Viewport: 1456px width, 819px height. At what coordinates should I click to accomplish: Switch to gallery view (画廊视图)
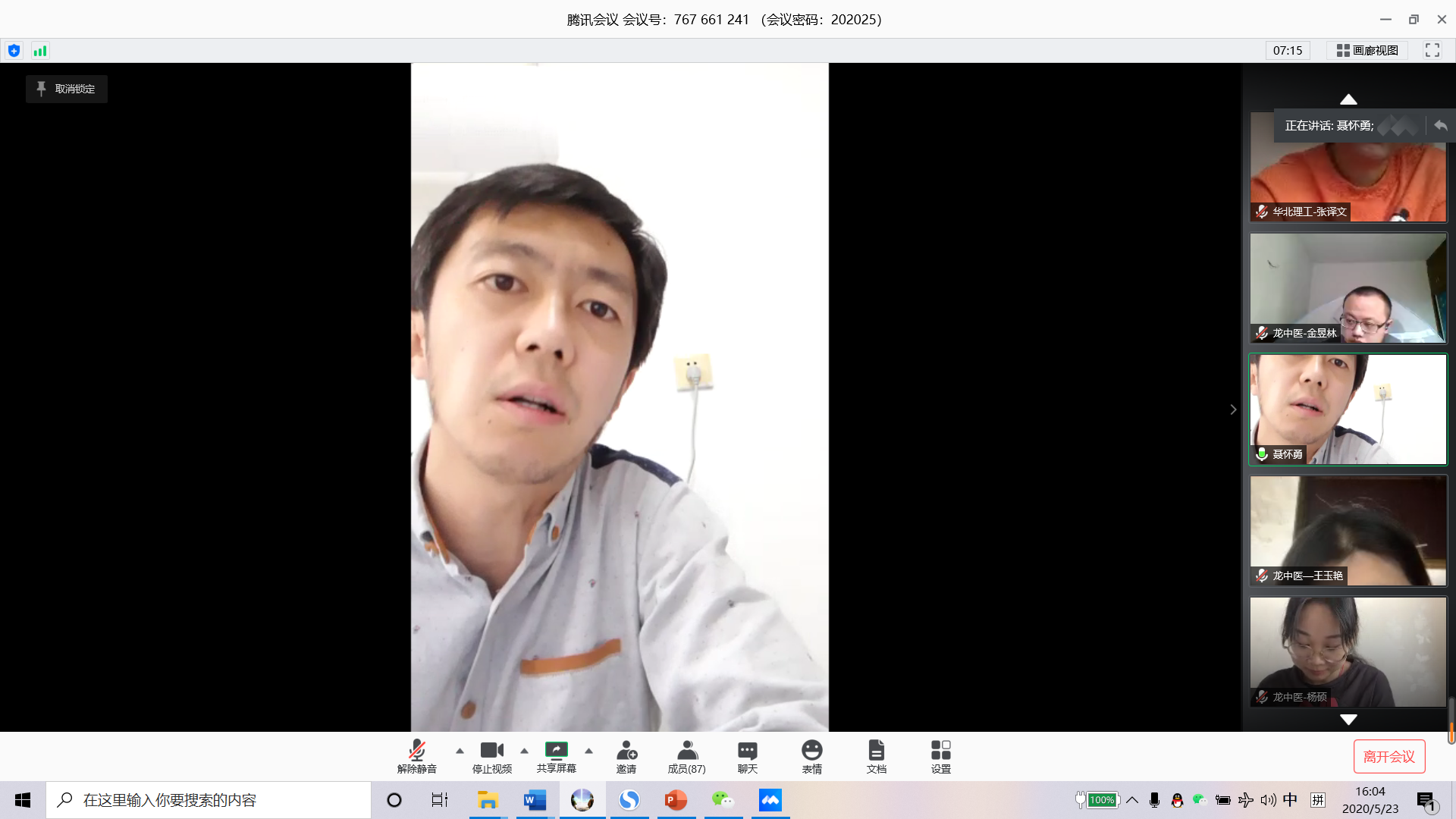tap(1367, 51)
